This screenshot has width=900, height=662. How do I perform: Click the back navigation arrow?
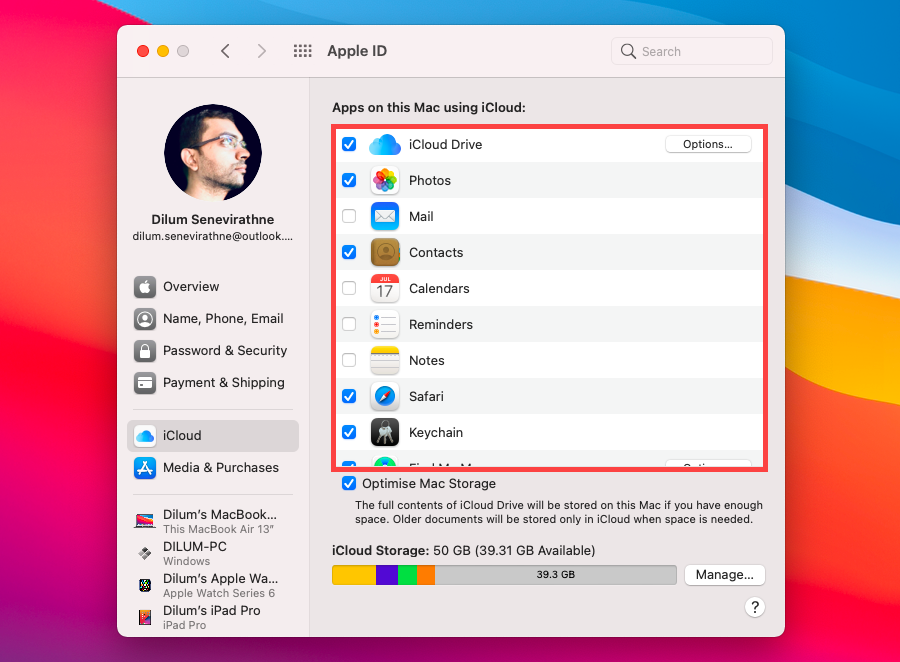pos(225,50)
